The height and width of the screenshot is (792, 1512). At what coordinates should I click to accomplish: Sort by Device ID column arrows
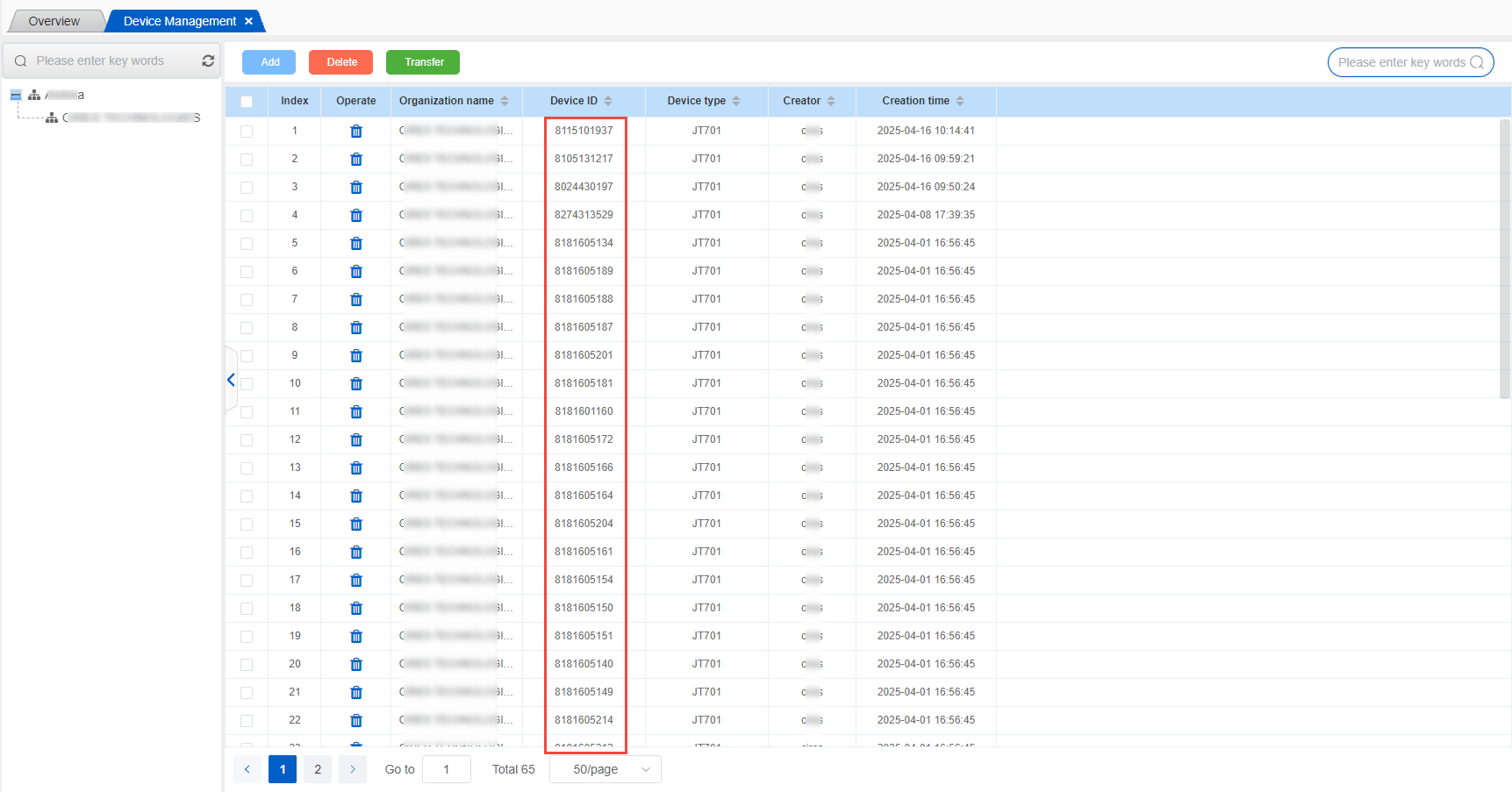click(608, 101)
